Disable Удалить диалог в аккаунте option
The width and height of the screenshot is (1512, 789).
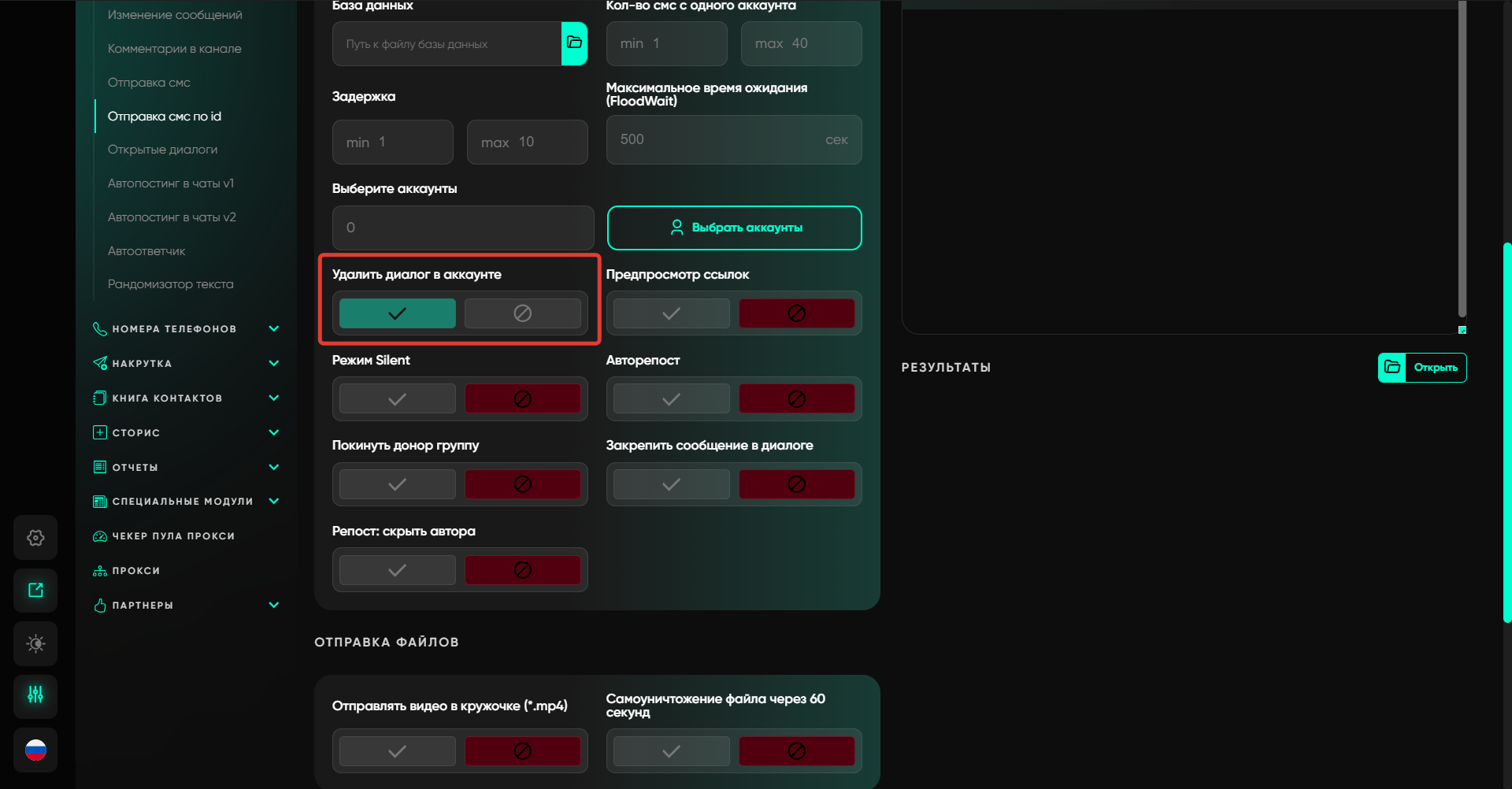tap(522, 313)
